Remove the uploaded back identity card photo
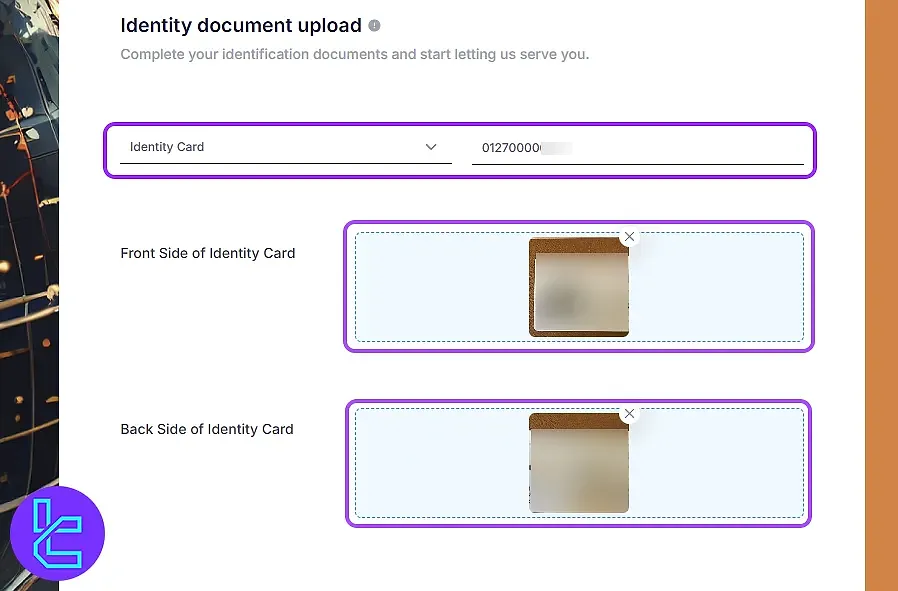Screen dimensions: 898x591 (x=630, y=413)
